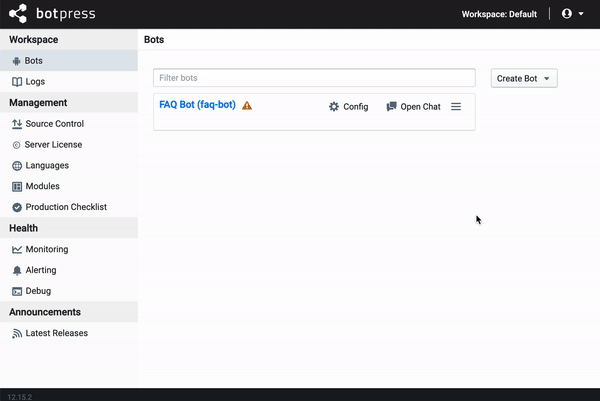Select Bots in the sidebar
600x401 pixels.
pos(69,60)
